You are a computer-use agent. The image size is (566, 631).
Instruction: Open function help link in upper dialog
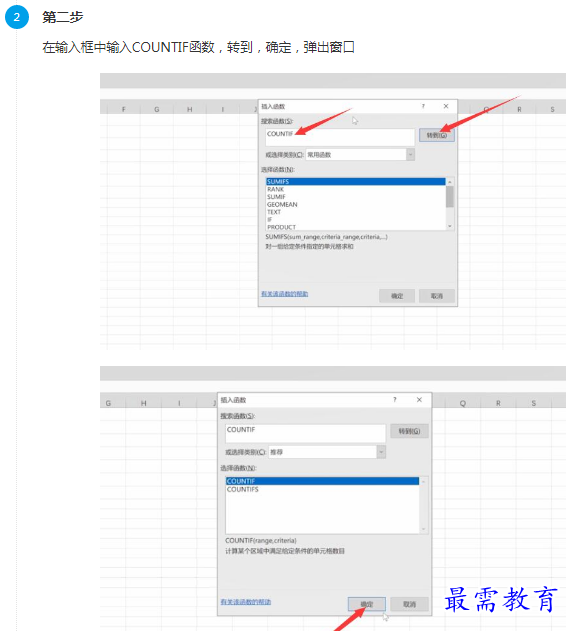[285, 294]
